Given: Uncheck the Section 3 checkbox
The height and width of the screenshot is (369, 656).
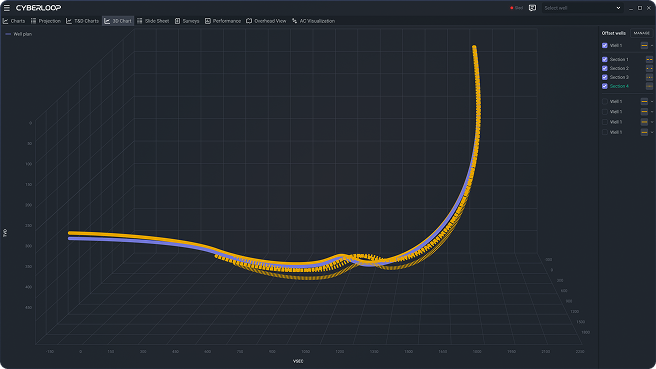Looking at the screenshot, I should click(x=605, y=77).
